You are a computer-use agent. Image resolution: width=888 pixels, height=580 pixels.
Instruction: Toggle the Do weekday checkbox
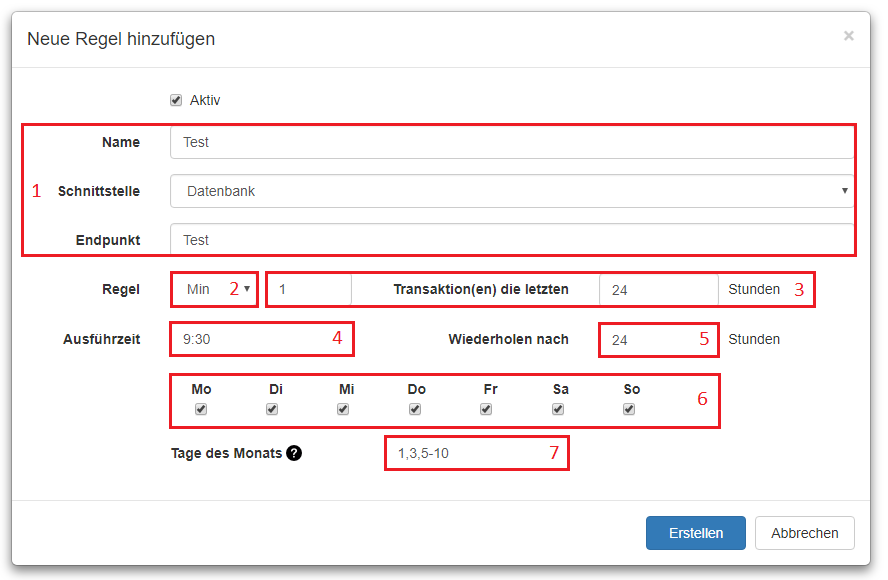415,409
